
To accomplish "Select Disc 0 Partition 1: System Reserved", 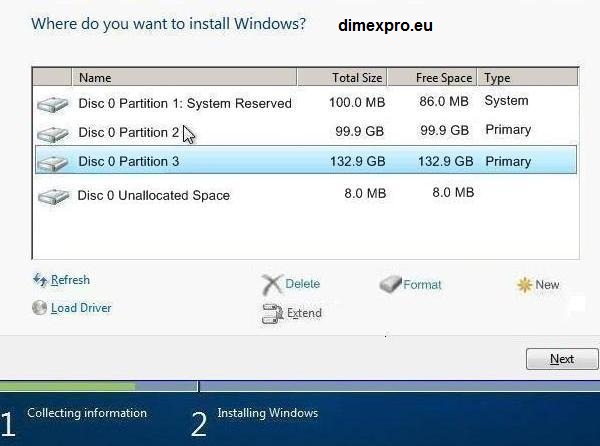I will (305, 103).
